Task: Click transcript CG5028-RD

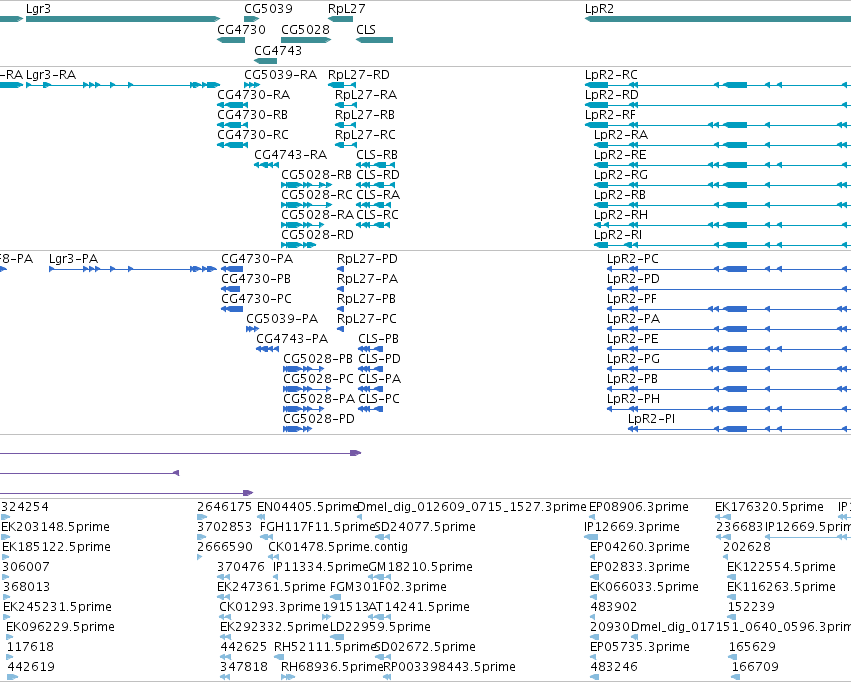Action: [x=317, y=235]
